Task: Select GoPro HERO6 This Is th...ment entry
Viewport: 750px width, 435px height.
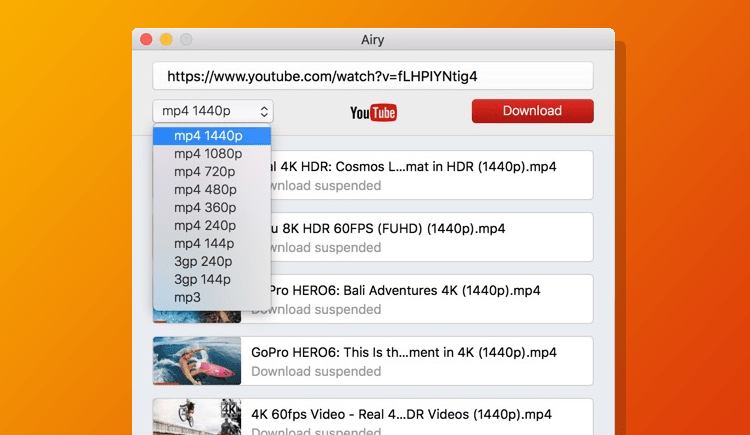Action: tap(373, 361)
